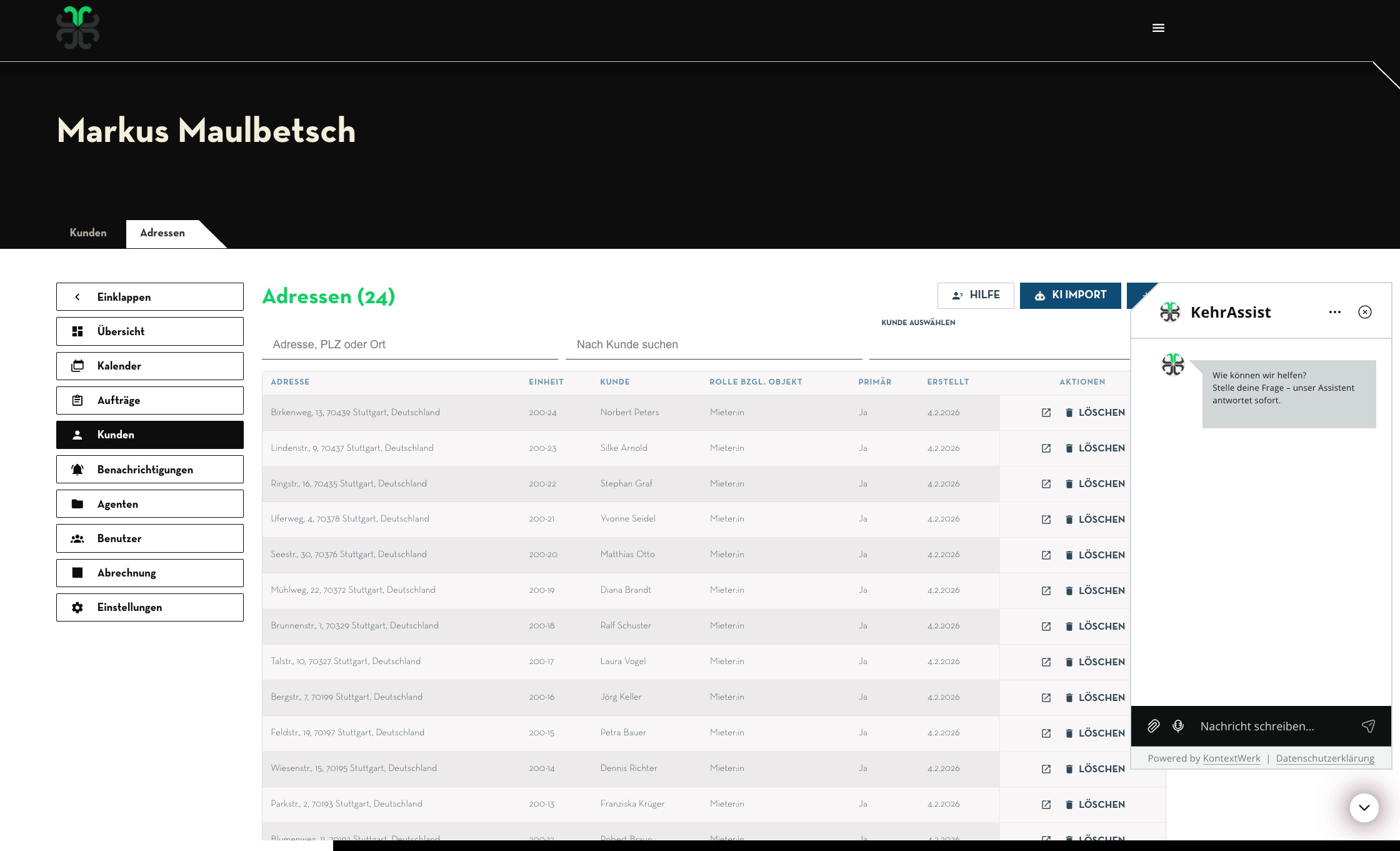This screenshot has height=851, width=1400.
Task: Switch to the Kunden tab
Action: point(88,233)
